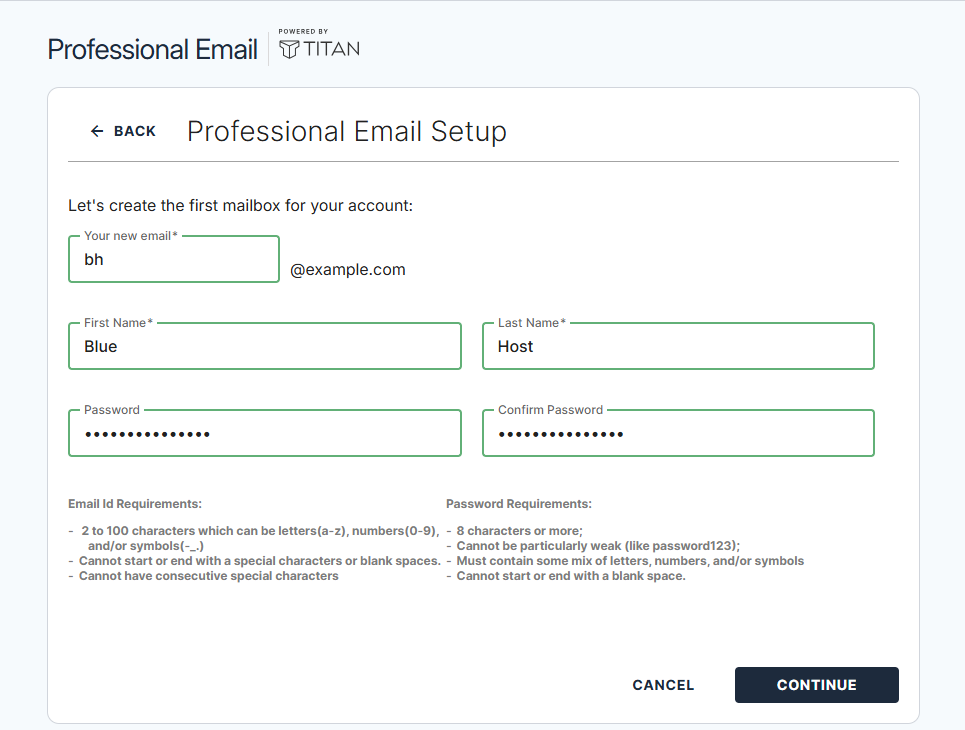
Task: Click the First Name value Blue
Action: (x=96, y=346)
